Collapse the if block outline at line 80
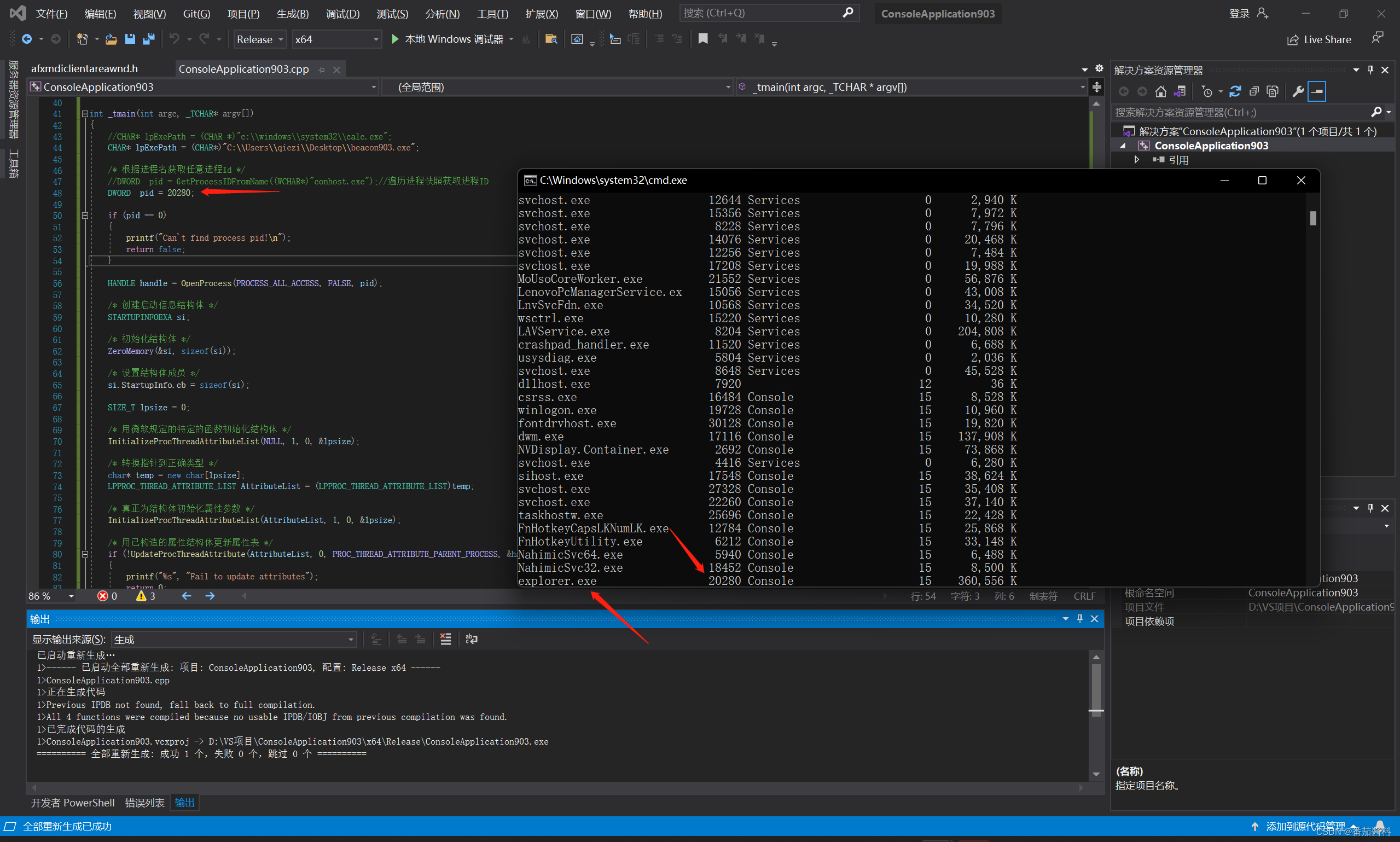Screen dimensions: 1400x842 click(x=84, y=554)
